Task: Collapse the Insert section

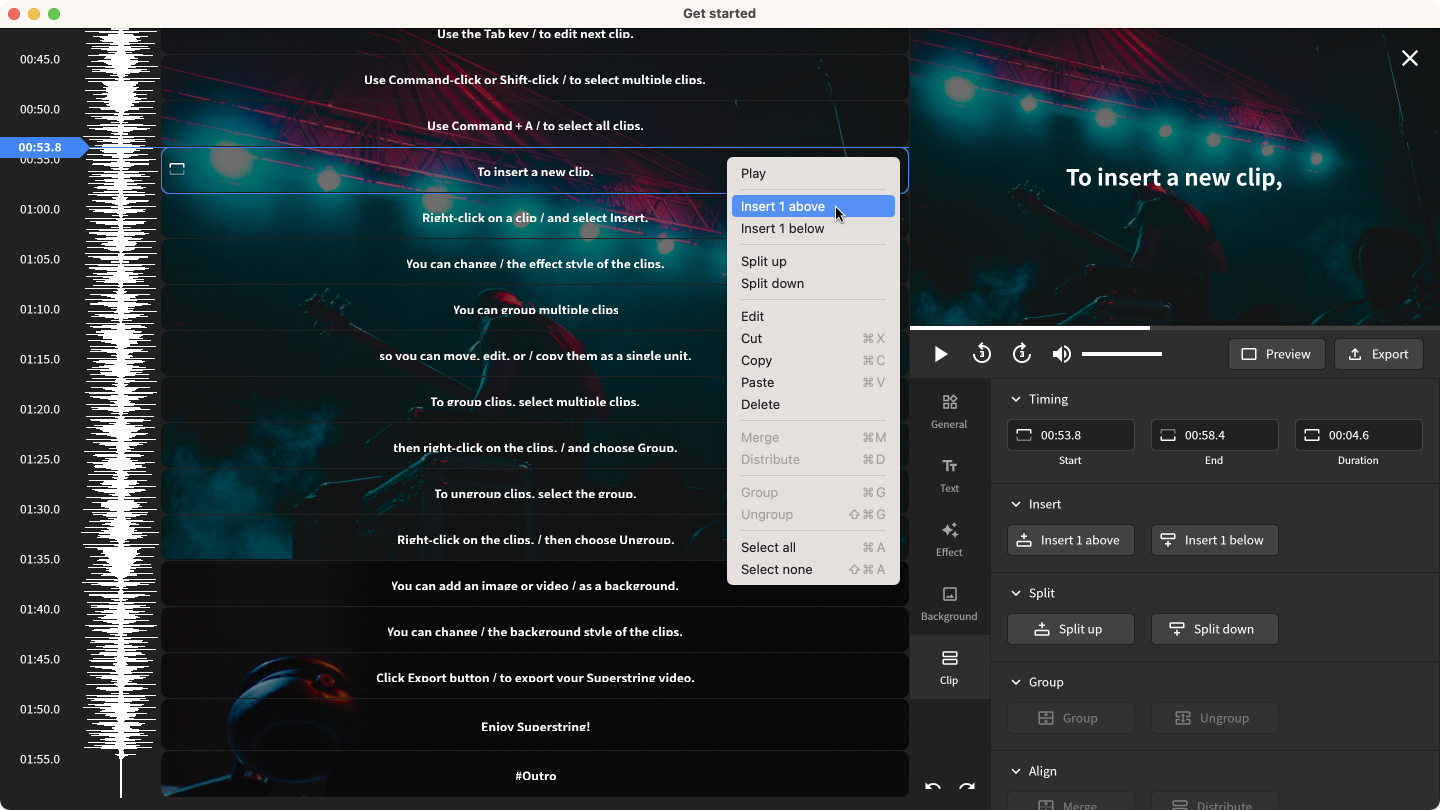Action: [1017, 504]
